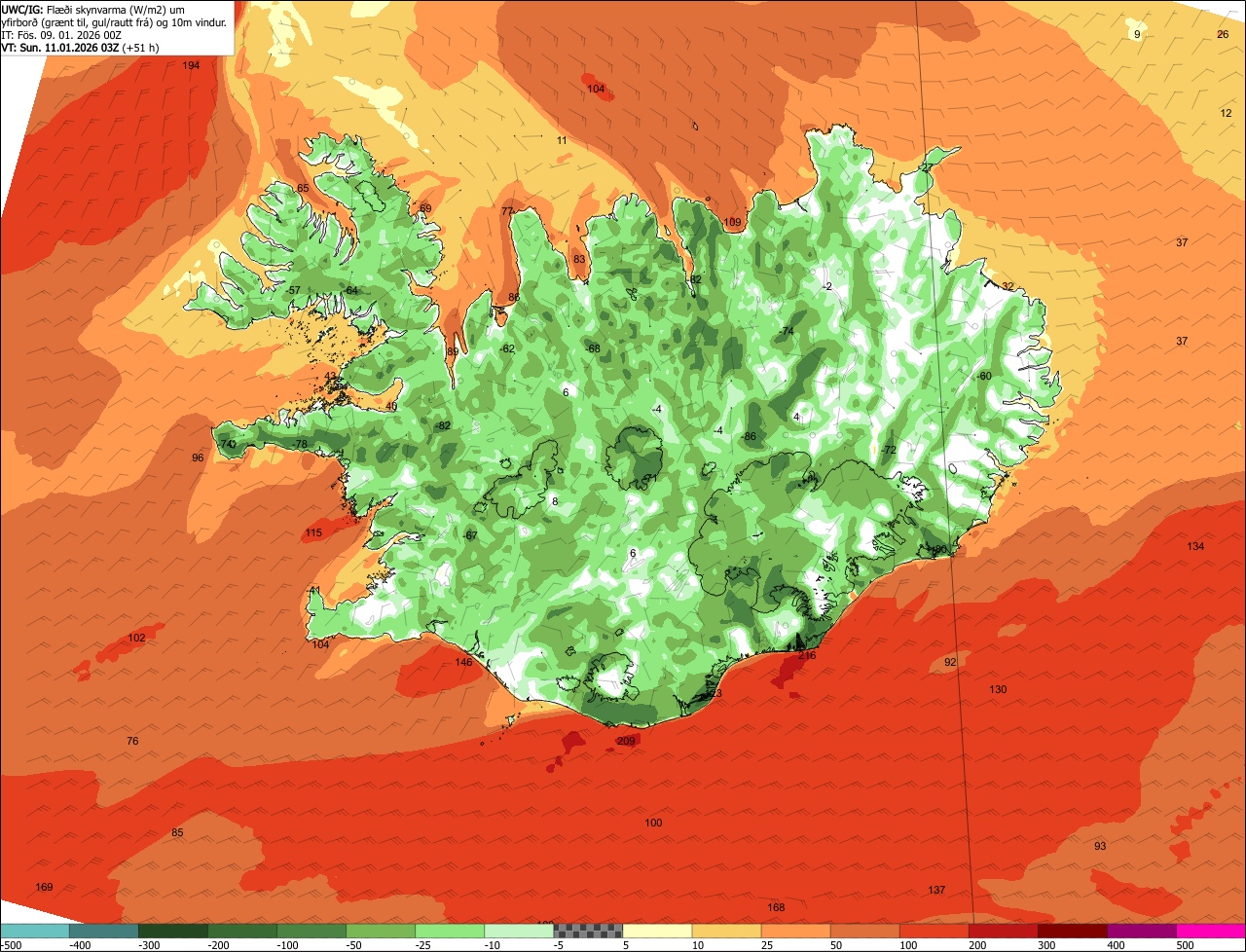Click the map value '109' off north coast
Viewport: 1246px width, 952px height.
coord(733,222)
